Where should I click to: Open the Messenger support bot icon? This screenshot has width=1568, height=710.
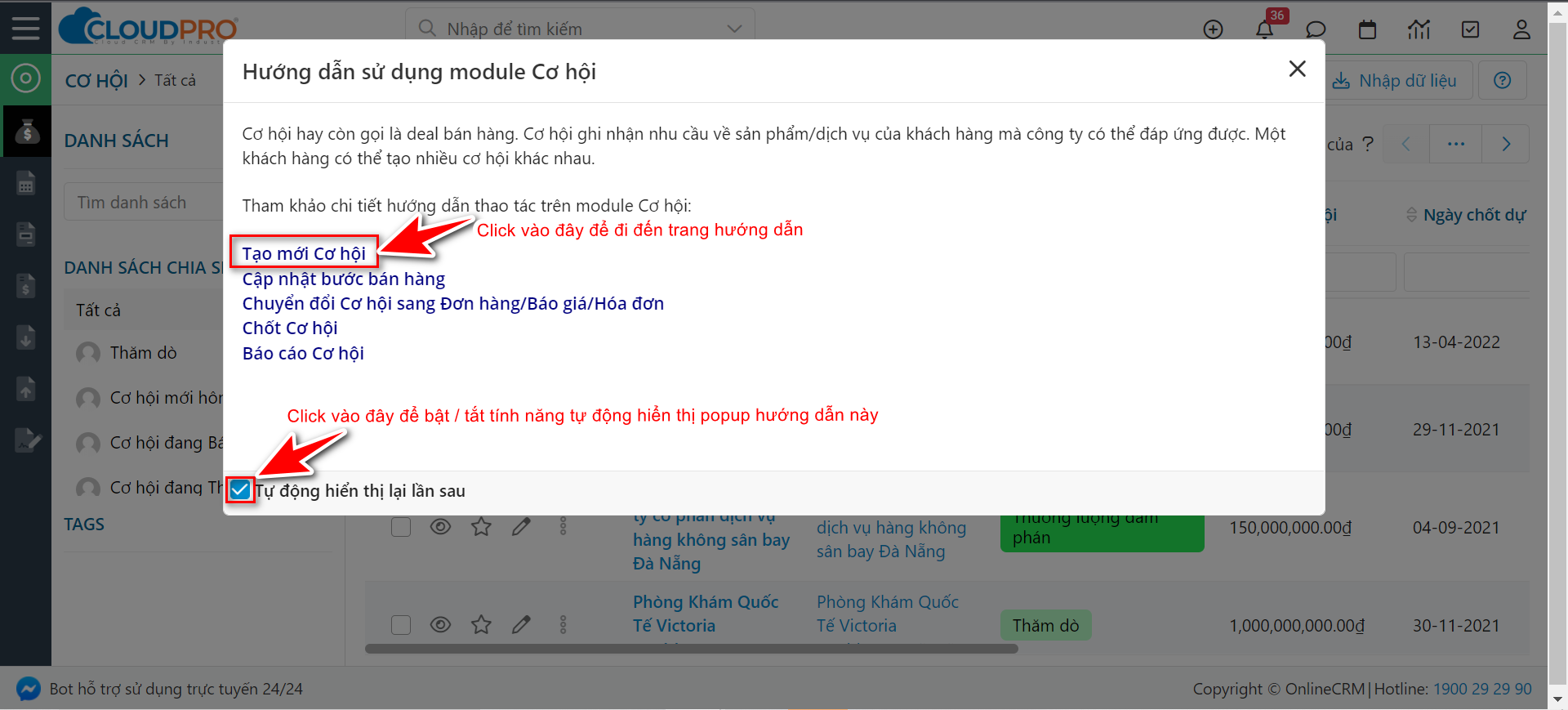coord(28,689)
